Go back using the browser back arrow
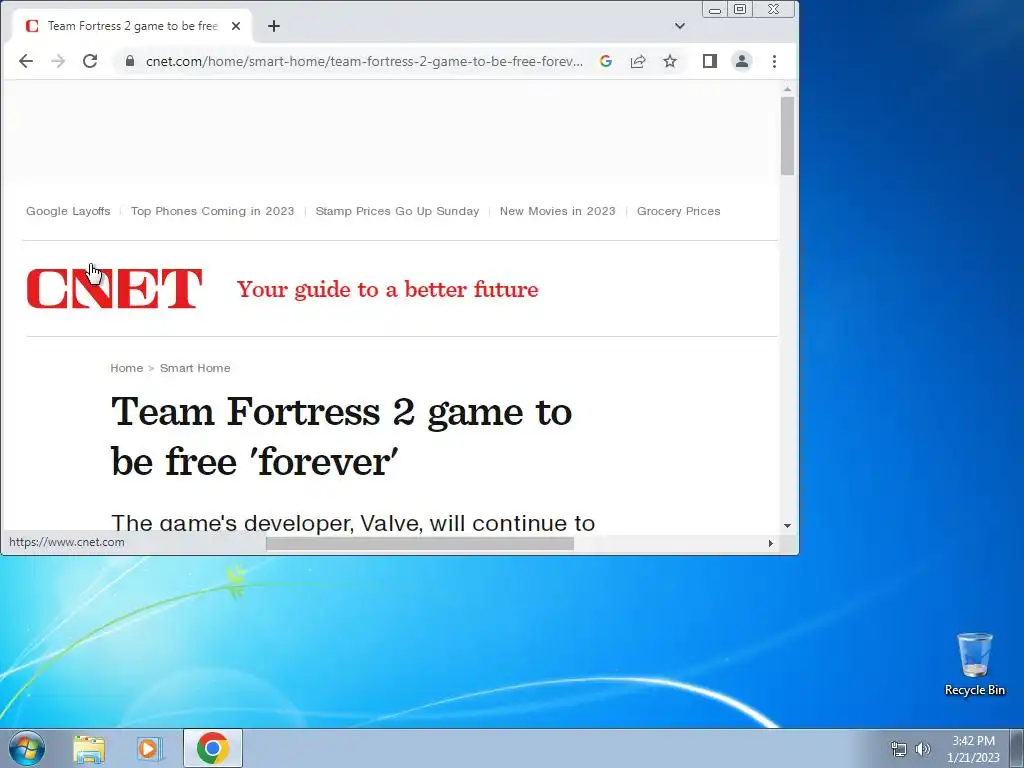The width and height of the screenshot is (1024, 768). (25, 61)
